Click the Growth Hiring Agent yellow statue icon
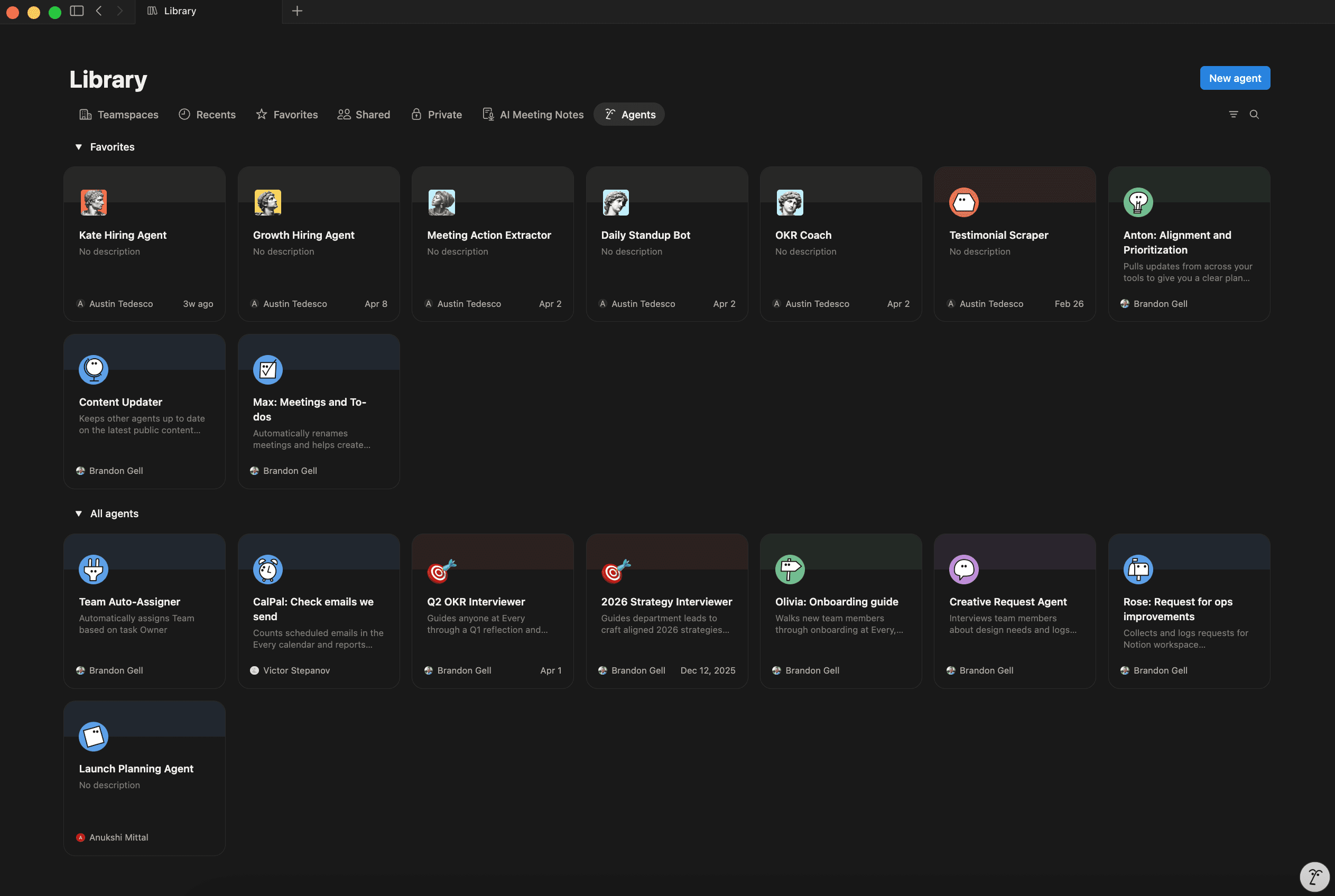The image size is (1335, 896). (x=267, y=202)
